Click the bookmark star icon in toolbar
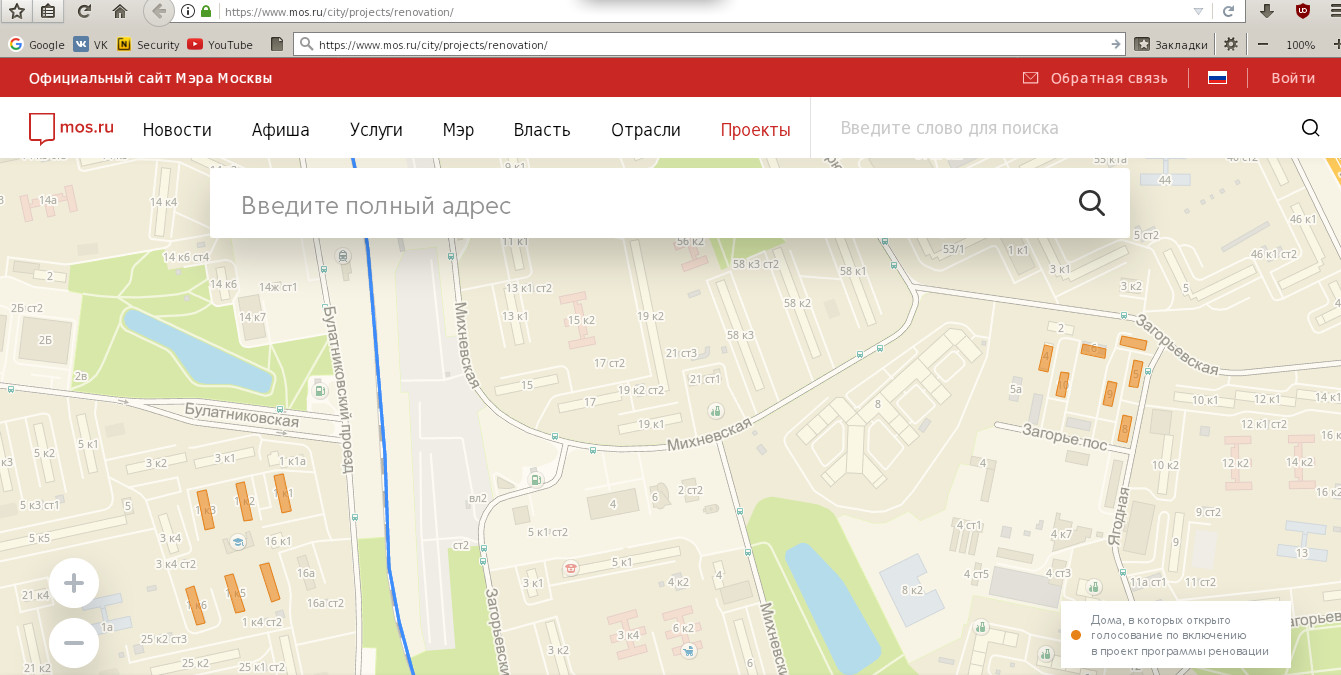Viewport: 1341px width, 675px height. [16, 12]
